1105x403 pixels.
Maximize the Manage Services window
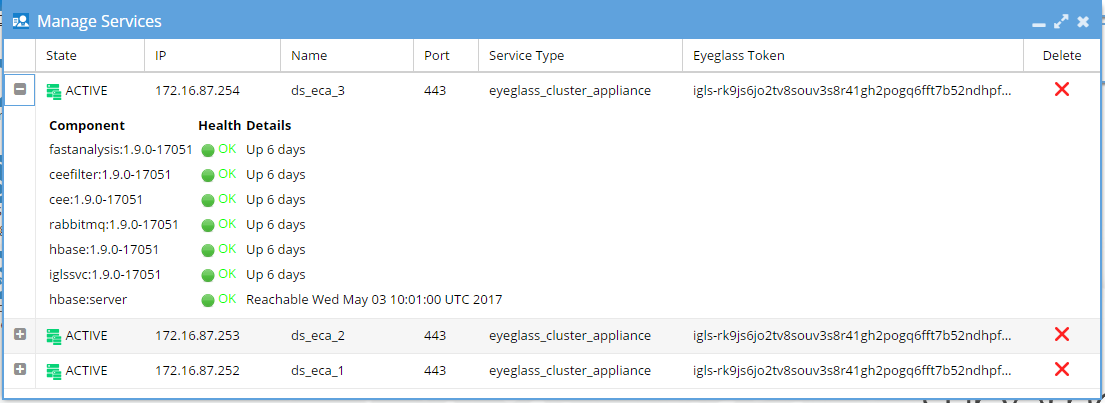click(x=1061, y=22)
